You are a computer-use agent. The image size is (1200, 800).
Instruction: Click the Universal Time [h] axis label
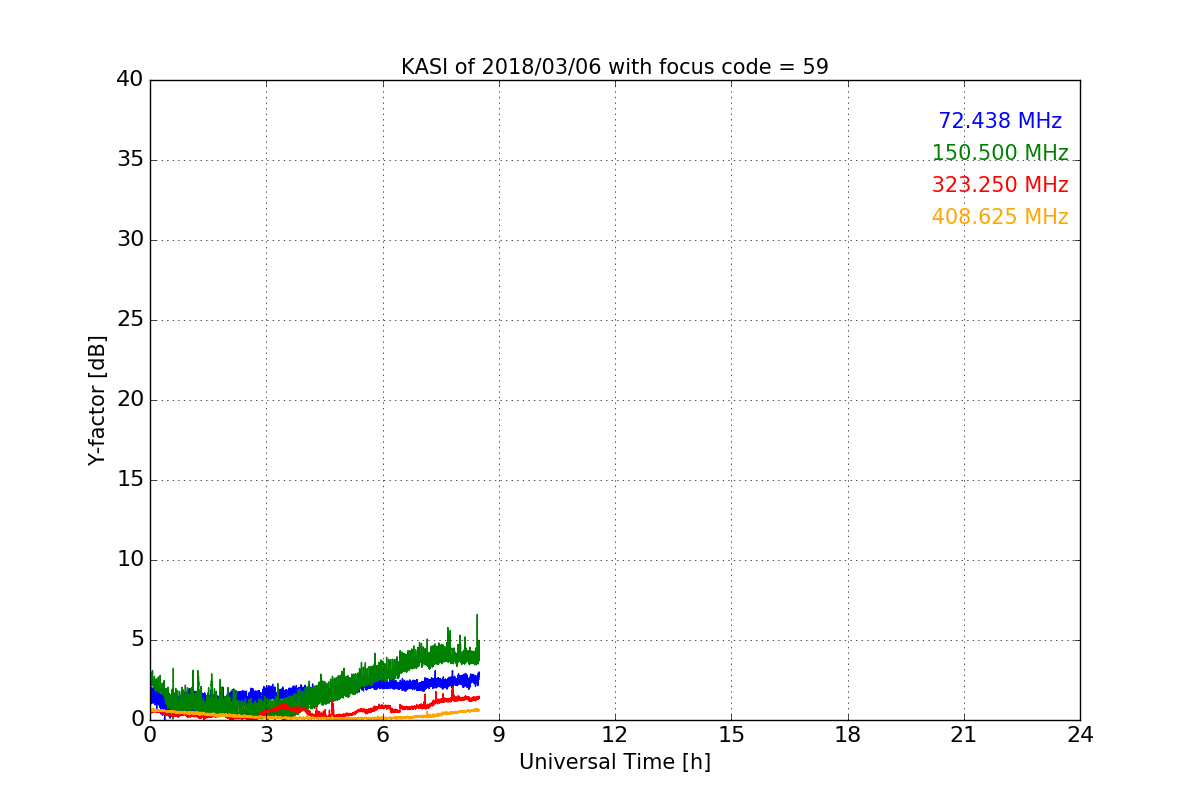614,762
